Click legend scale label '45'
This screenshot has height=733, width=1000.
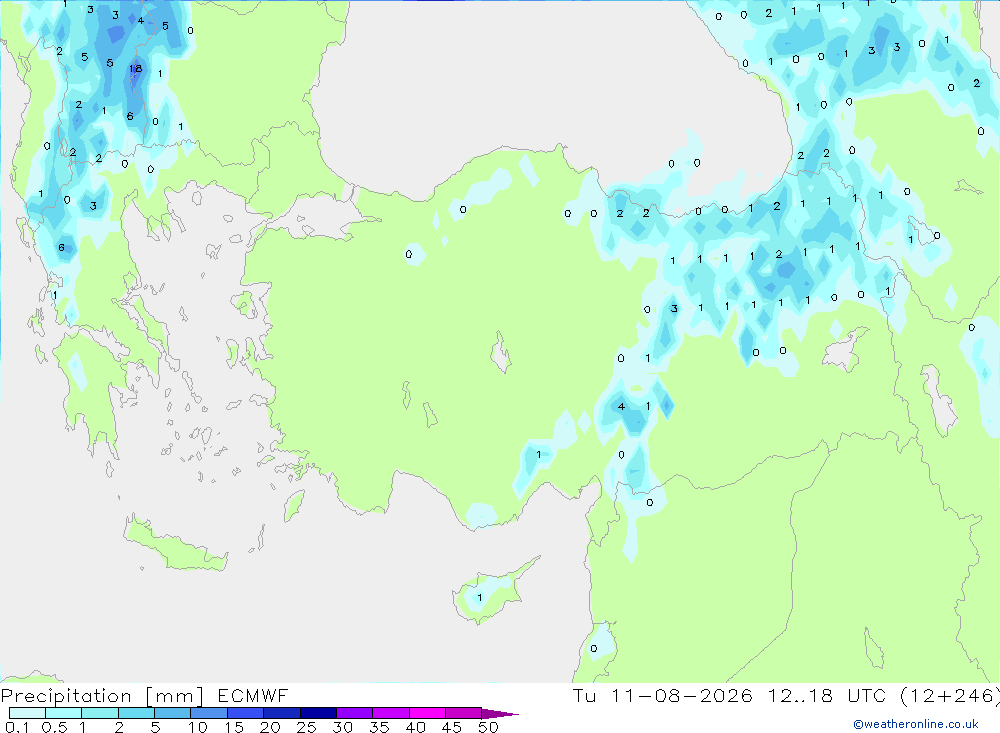452,727
